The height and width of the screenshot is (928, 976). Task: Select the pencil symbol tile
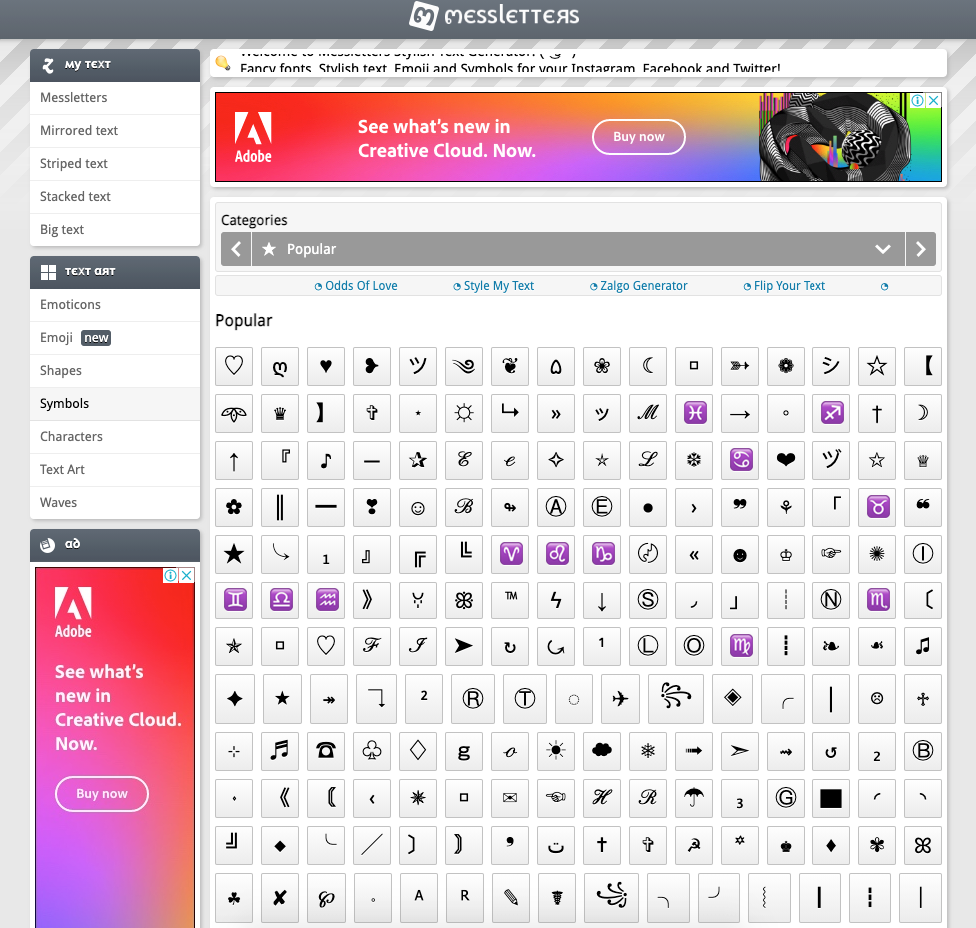point(510,898)
